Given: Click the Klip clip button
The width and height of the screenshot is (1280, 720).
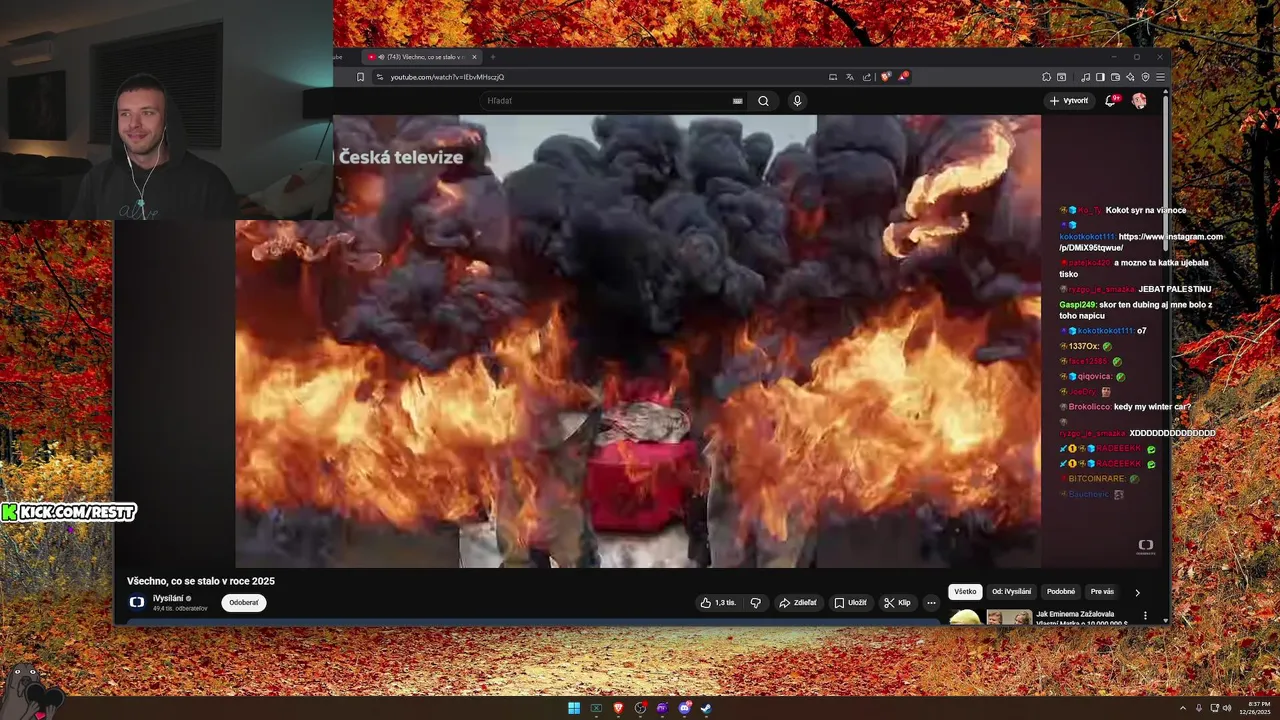Looking at the screenshot, I should pyautogui.click(x=897, y=603).
